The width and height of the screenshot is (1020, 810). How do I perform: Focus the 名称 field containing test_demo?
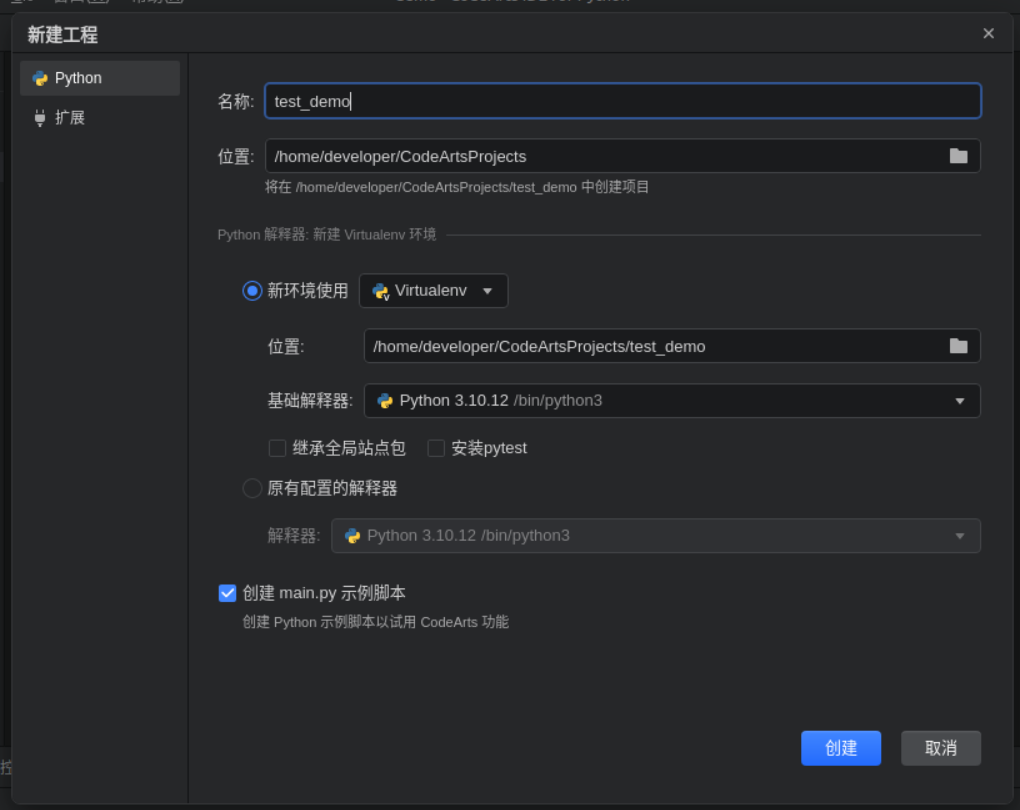(x=623, y=101)
